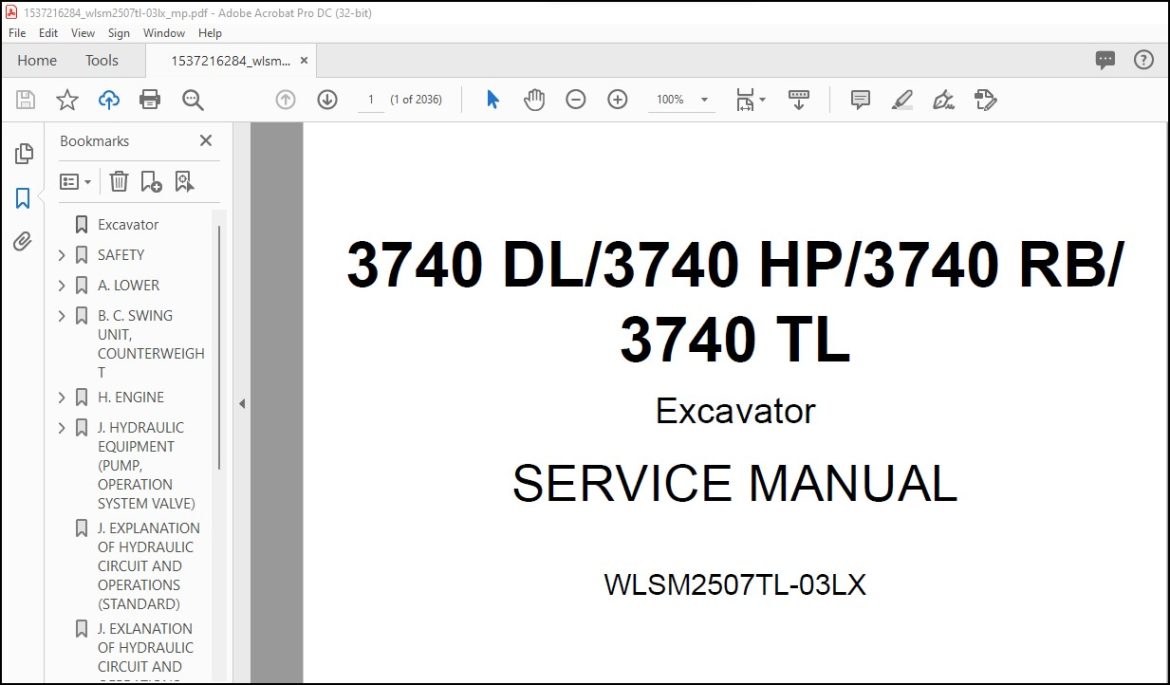The width and height of the screenshot is (1170, 685).
Task: Click the Zoom out minus icon
Action: pos(575,99)
